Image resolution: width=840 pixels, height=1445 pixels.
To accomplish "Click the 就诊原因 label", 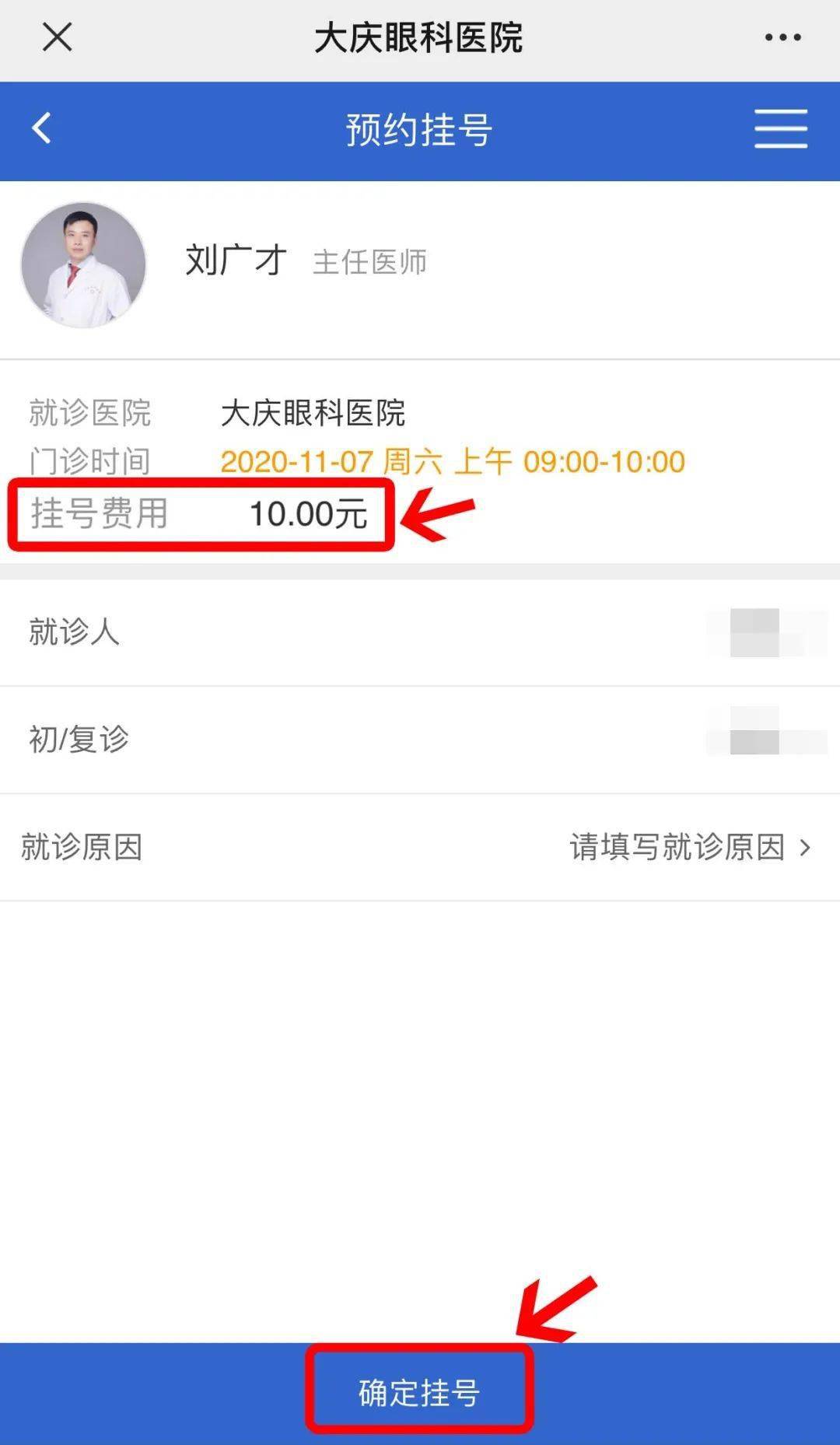I will 82,847.
